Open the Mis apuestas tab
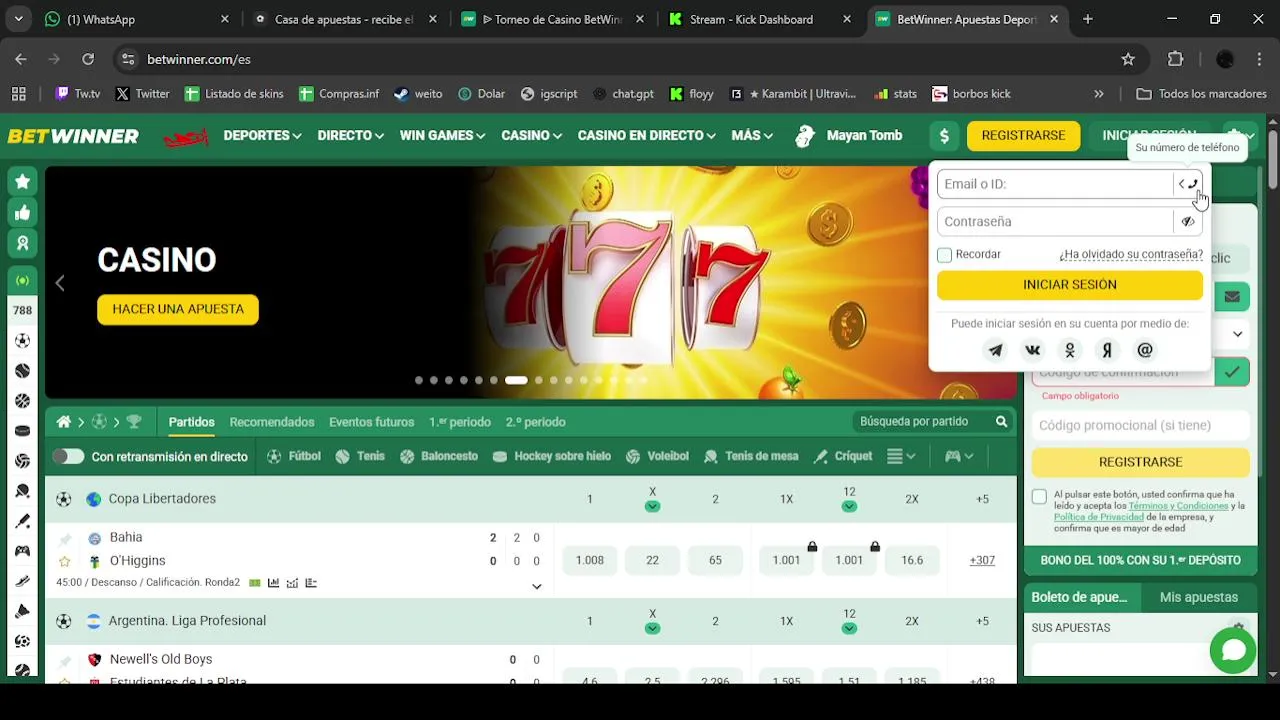The image size is (1280, 720). (x=1199, y=597)
